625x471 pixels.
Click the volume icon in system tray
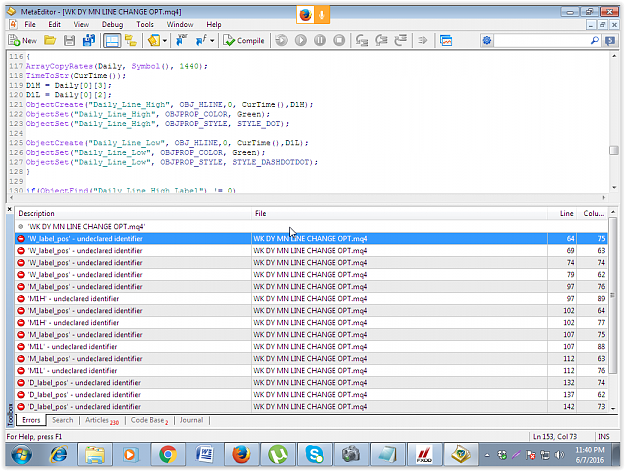pos(560,455)
